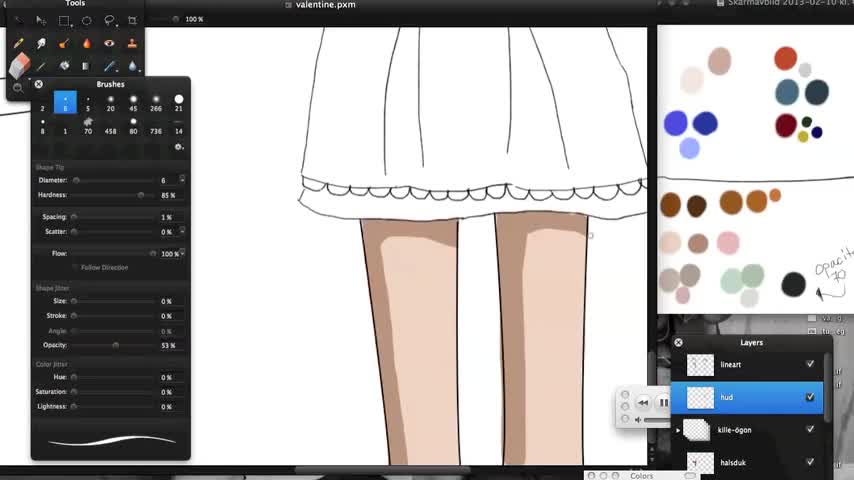Click the hud layer thumbnail
854x480 pixels.
pos(700,398)
